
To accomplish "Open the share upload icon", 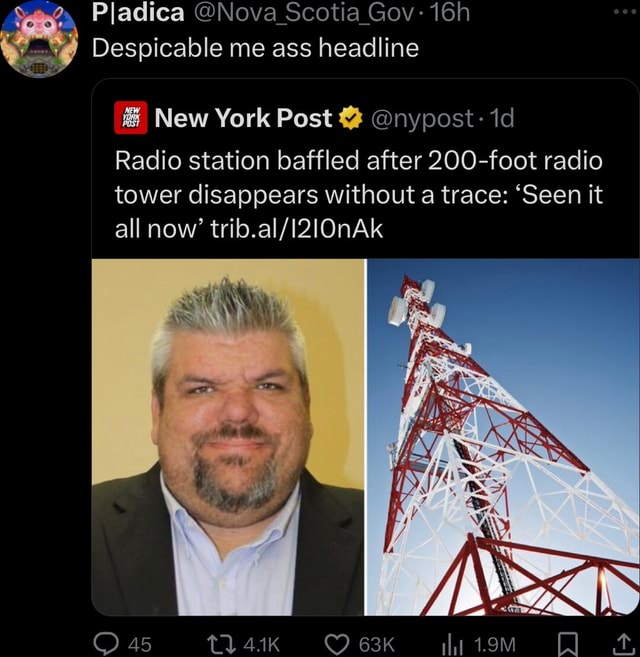I will 624,644.
